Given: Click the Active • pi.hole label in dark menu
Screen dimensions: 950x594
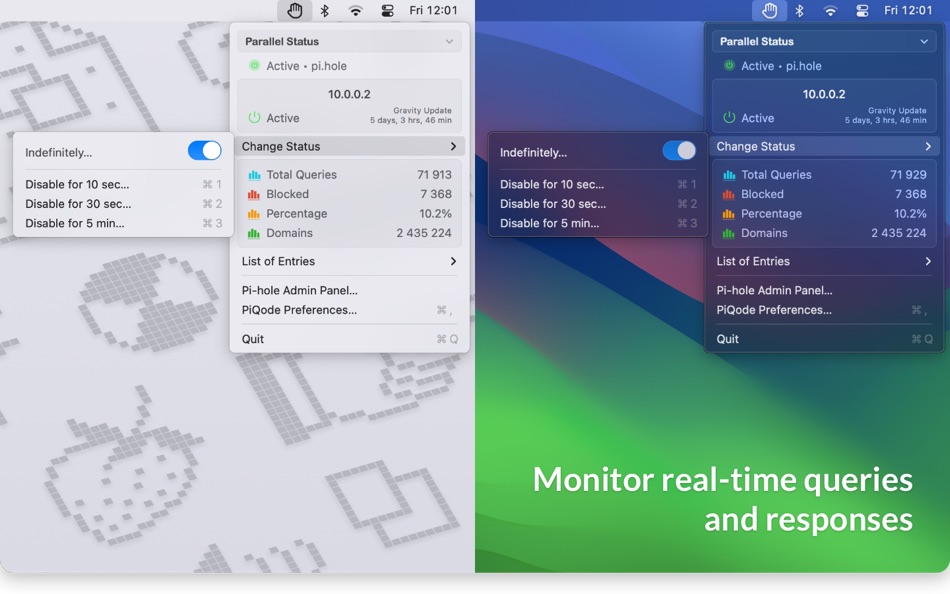Looking at the screenshot, I should point(782,66).
